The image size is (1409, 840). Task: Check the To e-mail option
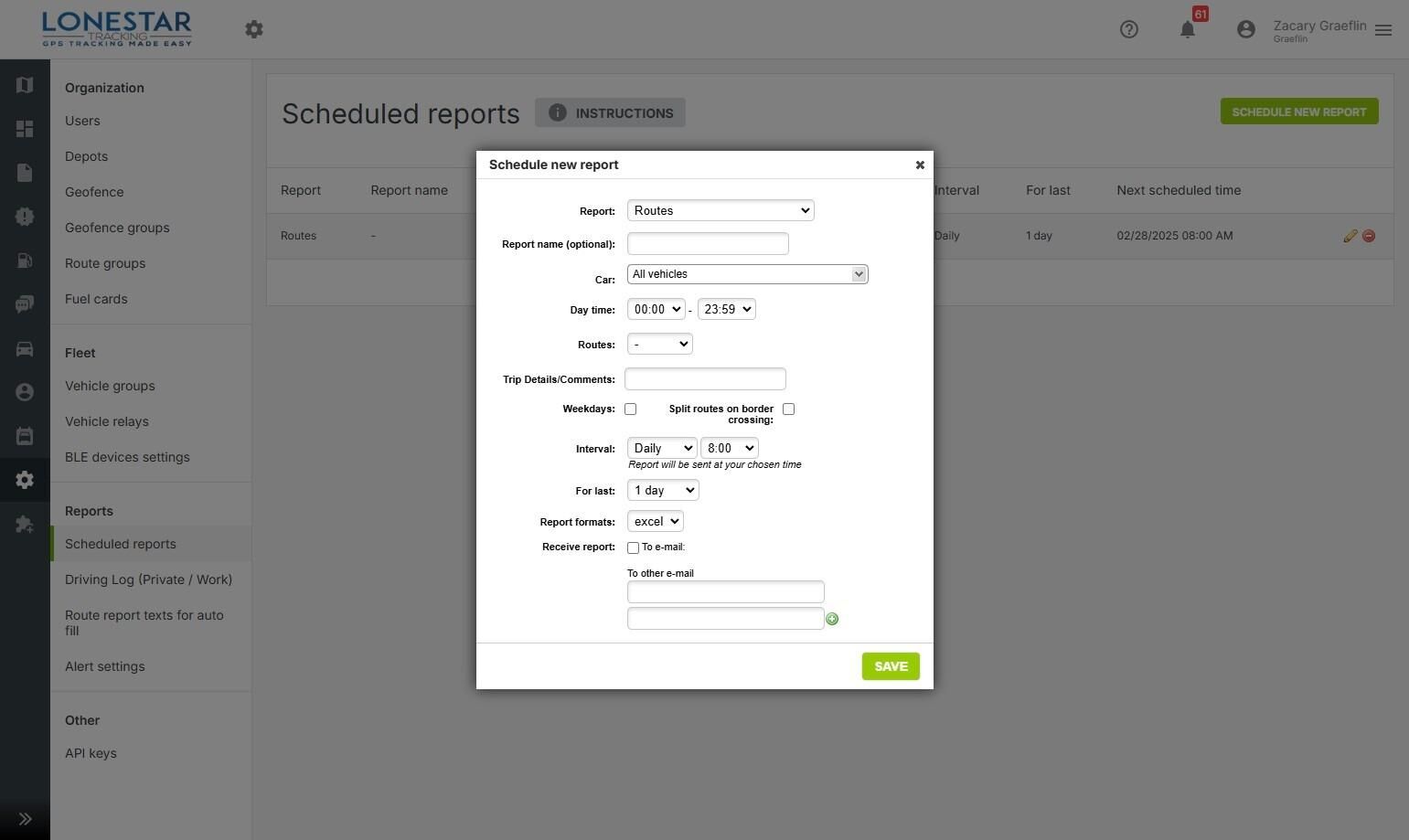pyautogui.click(x=633, y=548)
